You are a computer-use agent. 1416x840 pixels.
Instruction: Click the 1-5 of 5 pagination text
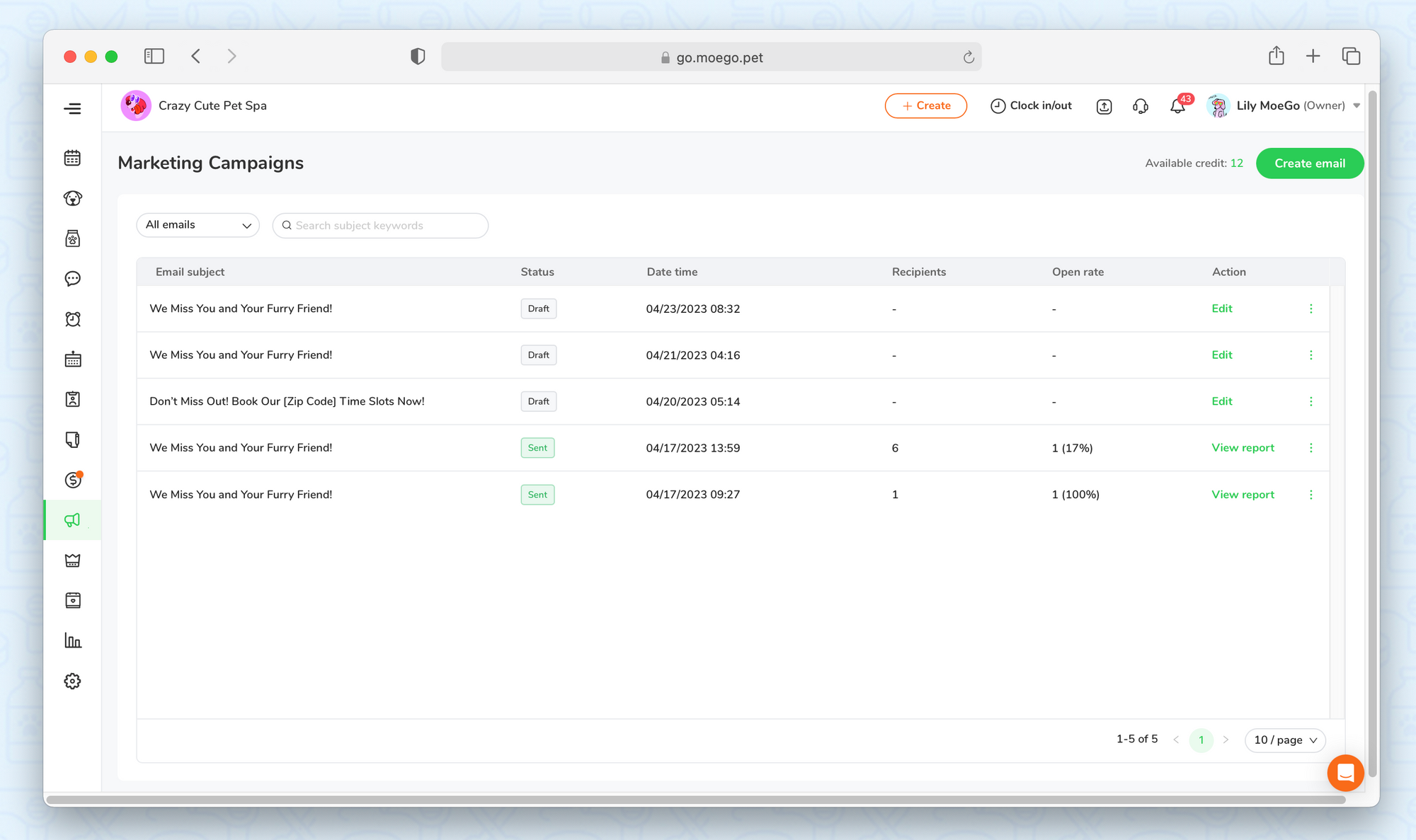coord(1137,739)
